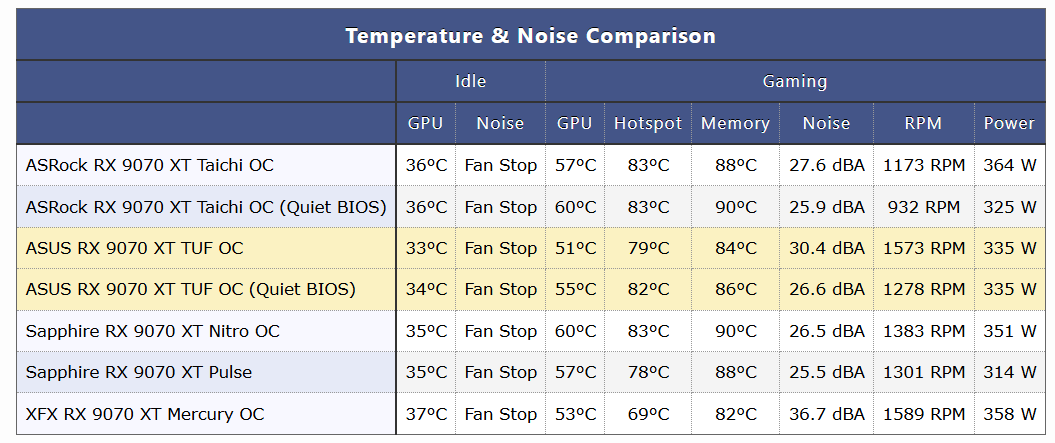Click the RPM column header
The image size is (1055, 443).
click(x=923, y=124)
